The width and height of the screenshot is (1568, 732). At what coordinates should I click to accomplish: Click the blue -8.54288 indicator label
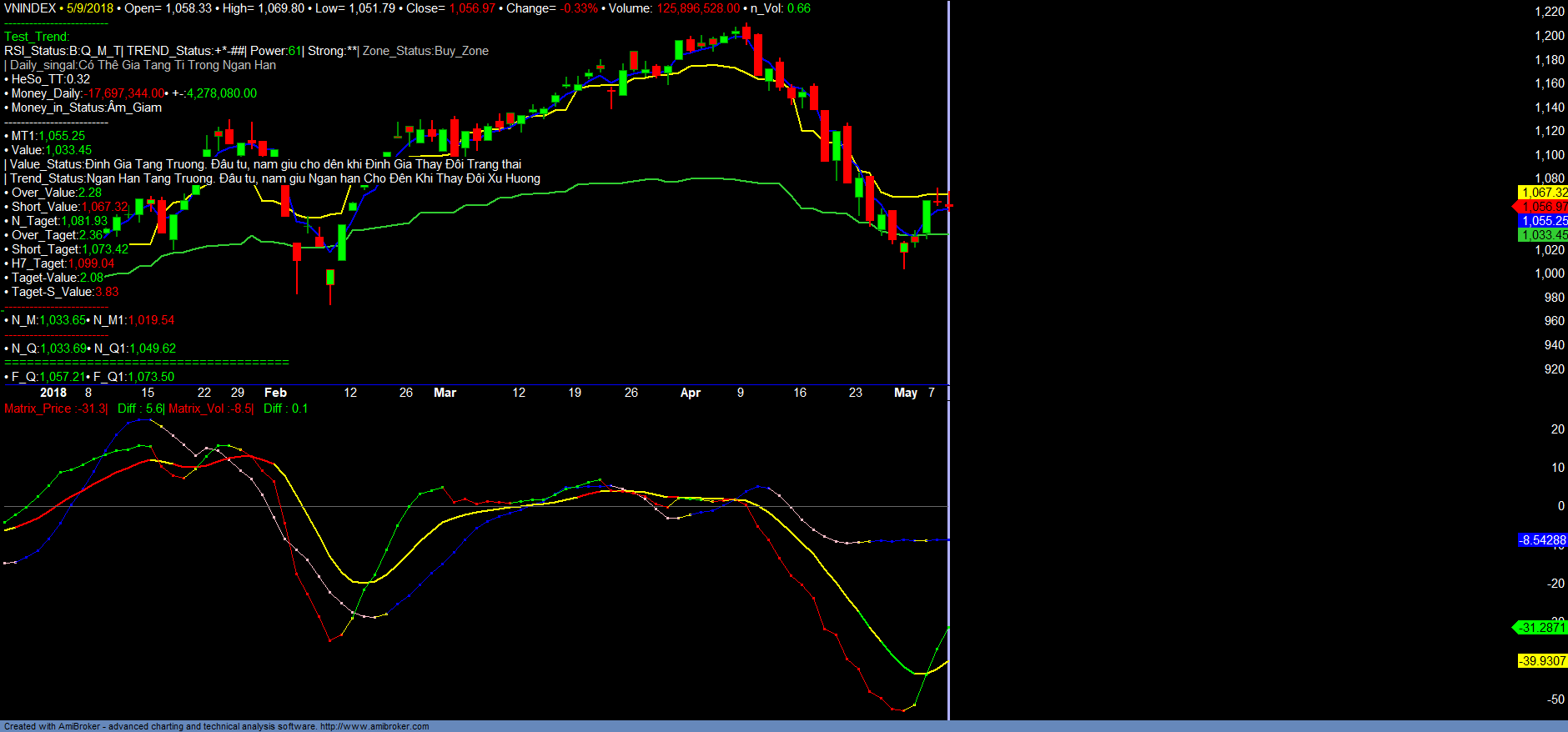(1542, 540)
